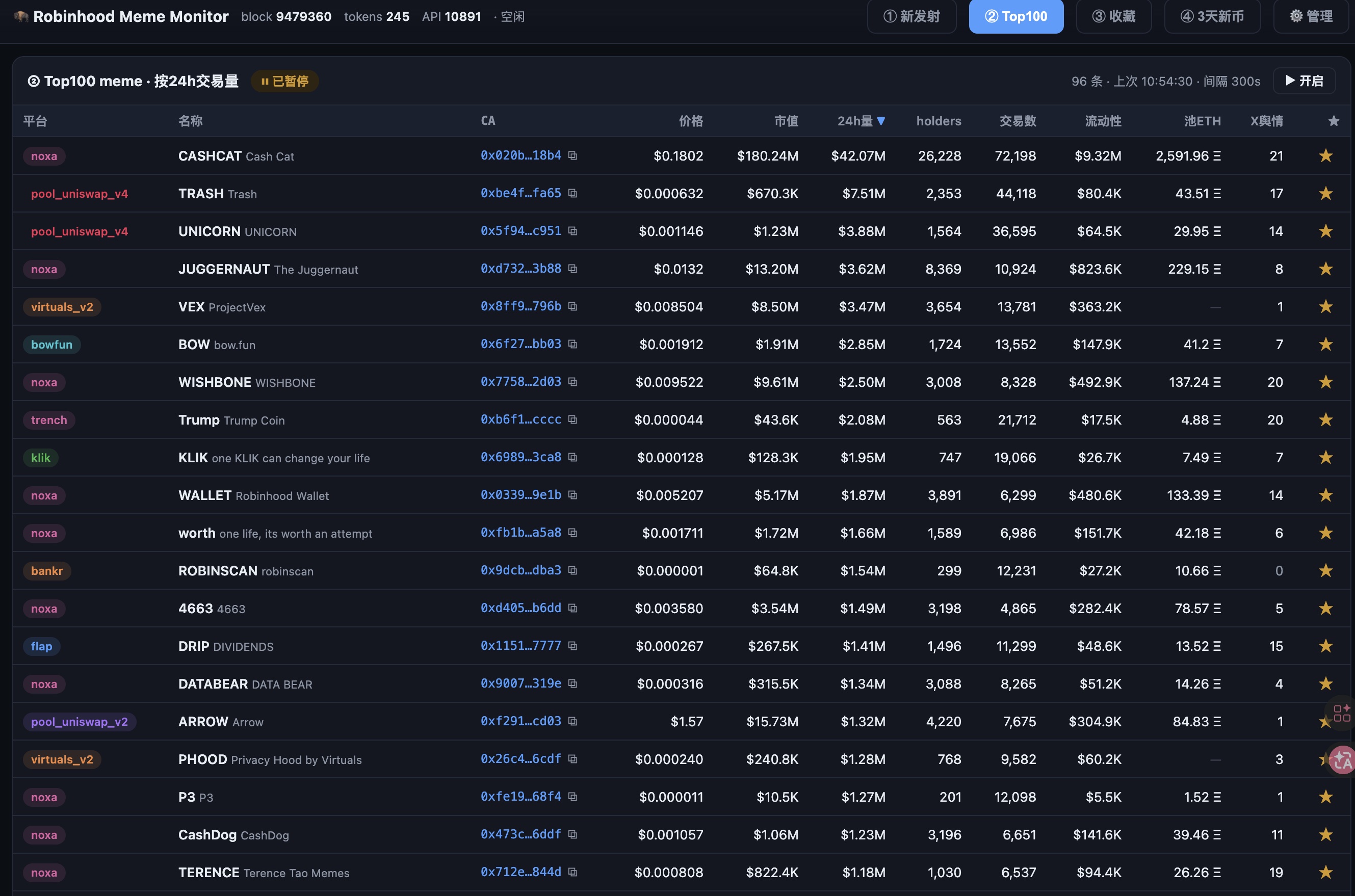1355x896 pixels.
Task: Copy the KLIK contract address
Action: pyautogui.click(x=572, y=457)
